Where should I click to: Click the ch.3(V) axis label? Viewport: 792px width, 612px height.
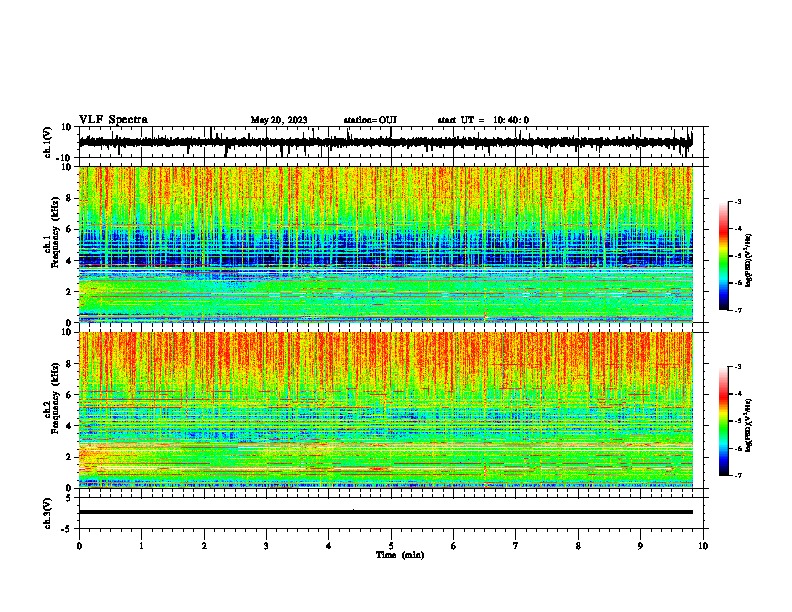pyautogui.click(x=48, y=513)
